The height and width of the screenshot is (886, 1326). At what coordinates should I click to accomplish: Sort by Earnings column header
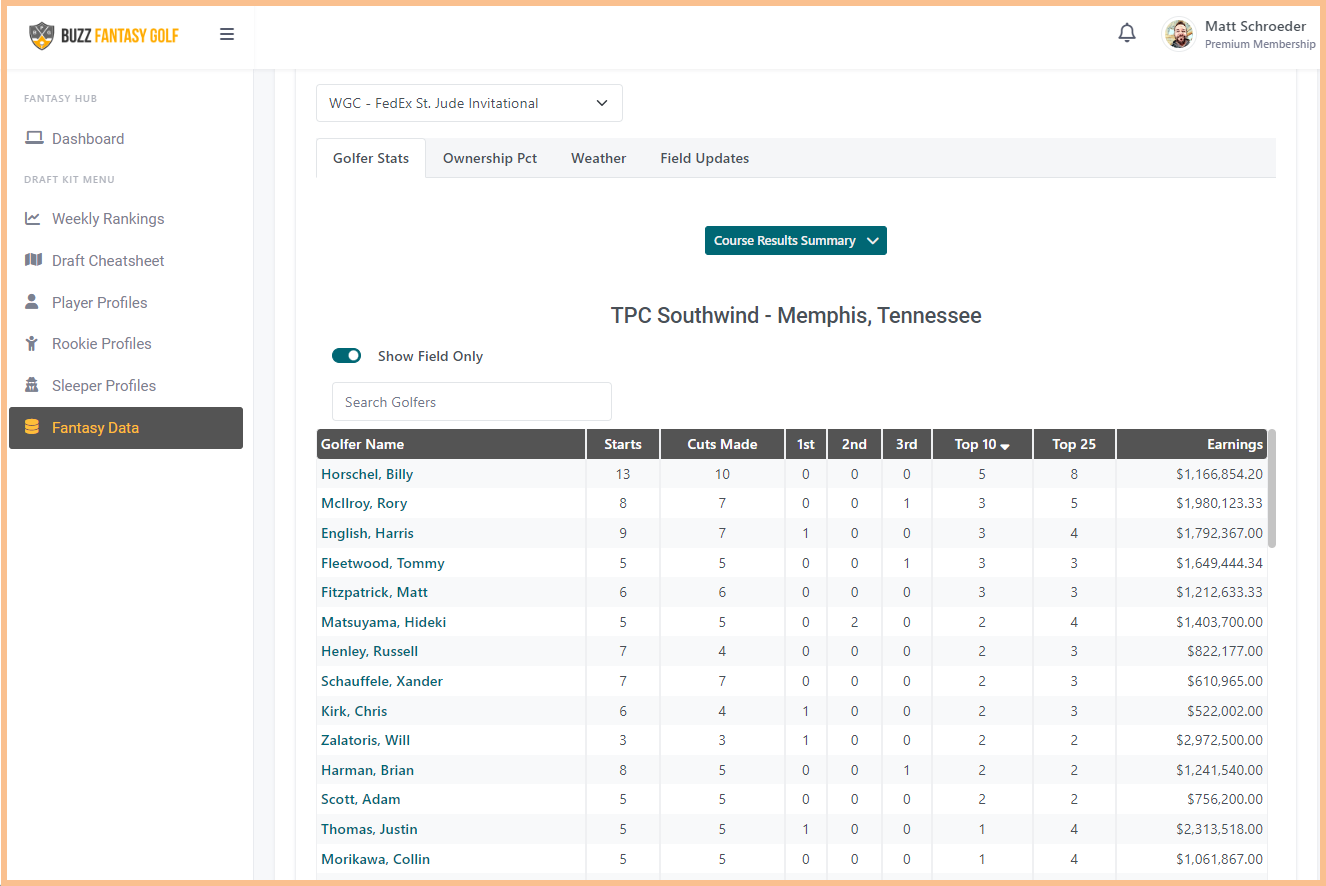coord(1192,444)
